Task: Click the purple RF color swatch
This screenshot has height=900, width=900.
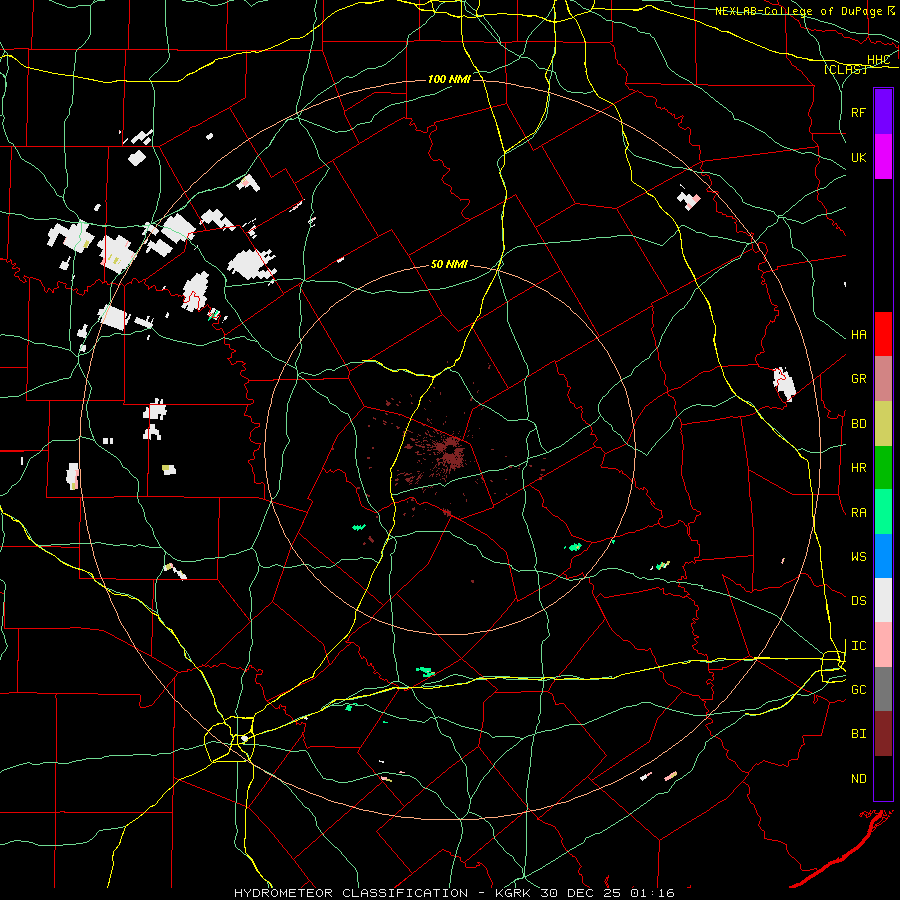Action: (883, 112)
